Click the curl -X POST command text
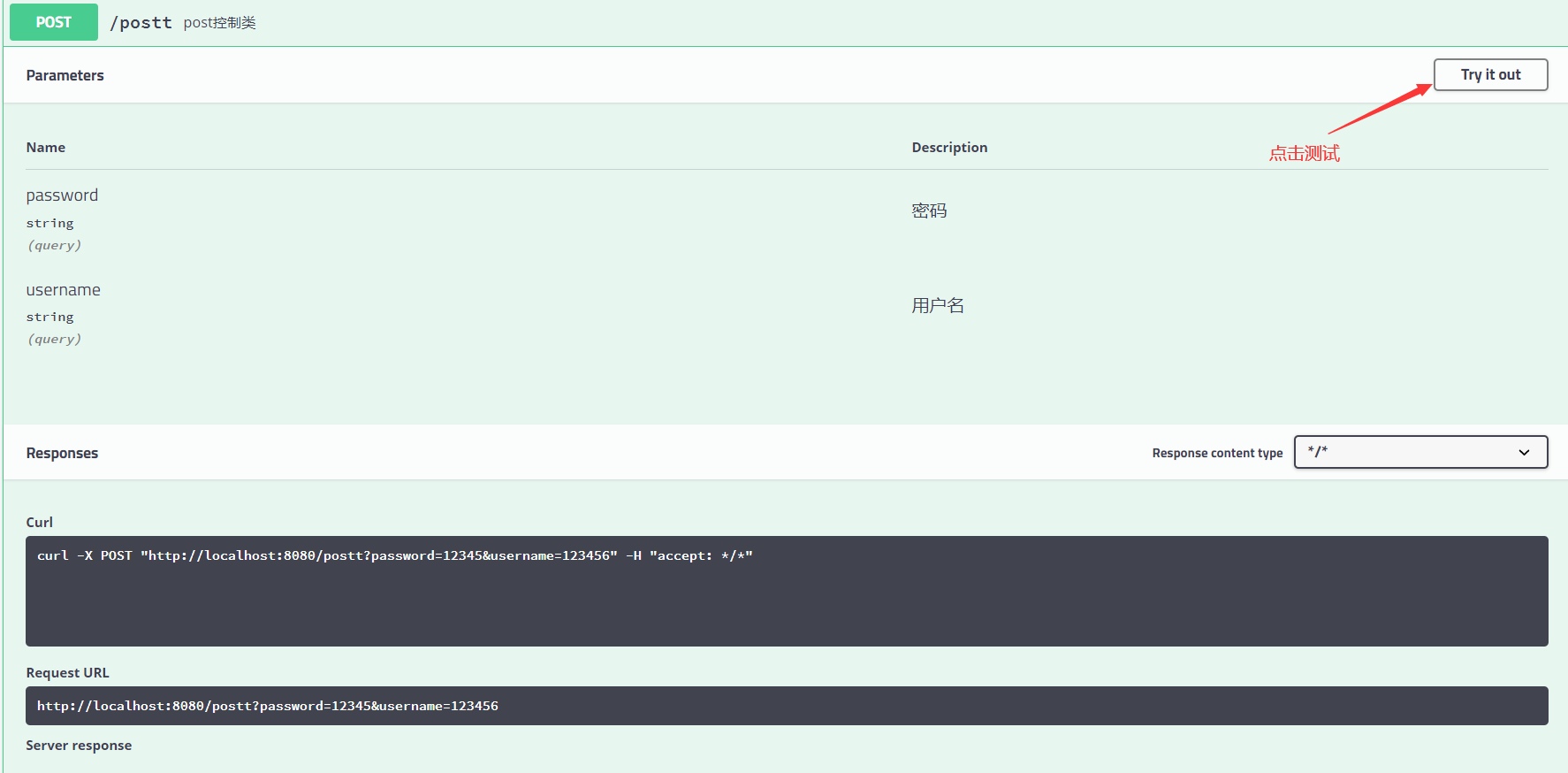Image resolution: width=1568 pixels, height=773 pixels. (x=395, y=555)
